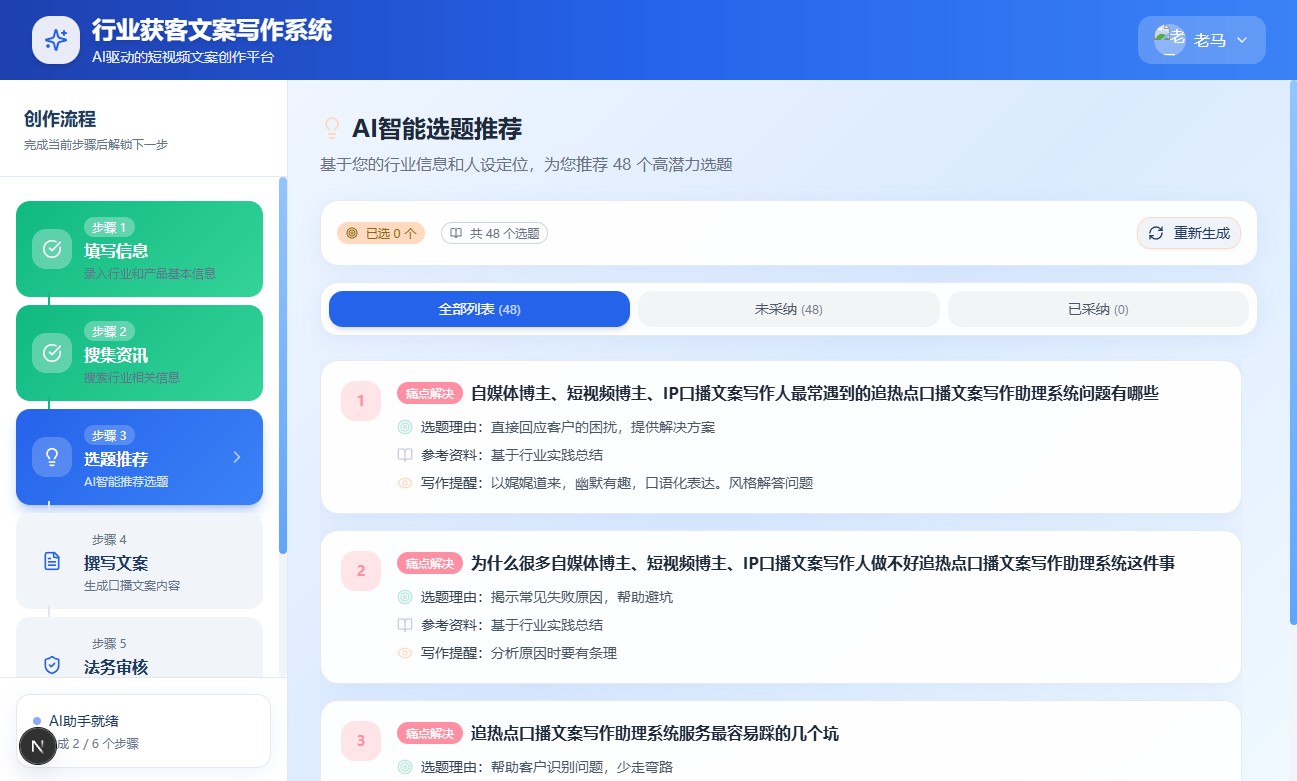Click the checkmark icon in step 2
The image size is (1297, 781).
pos(52,353)
